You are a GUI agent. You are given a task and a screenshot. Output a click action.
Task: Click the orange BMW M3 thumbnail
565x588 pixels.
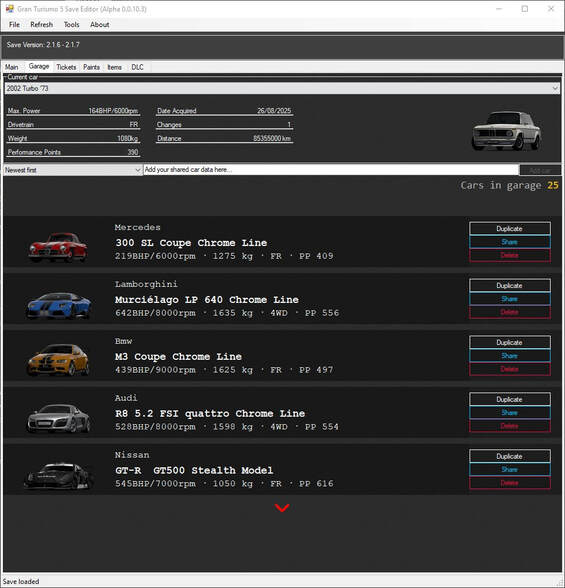pos(58,360)
